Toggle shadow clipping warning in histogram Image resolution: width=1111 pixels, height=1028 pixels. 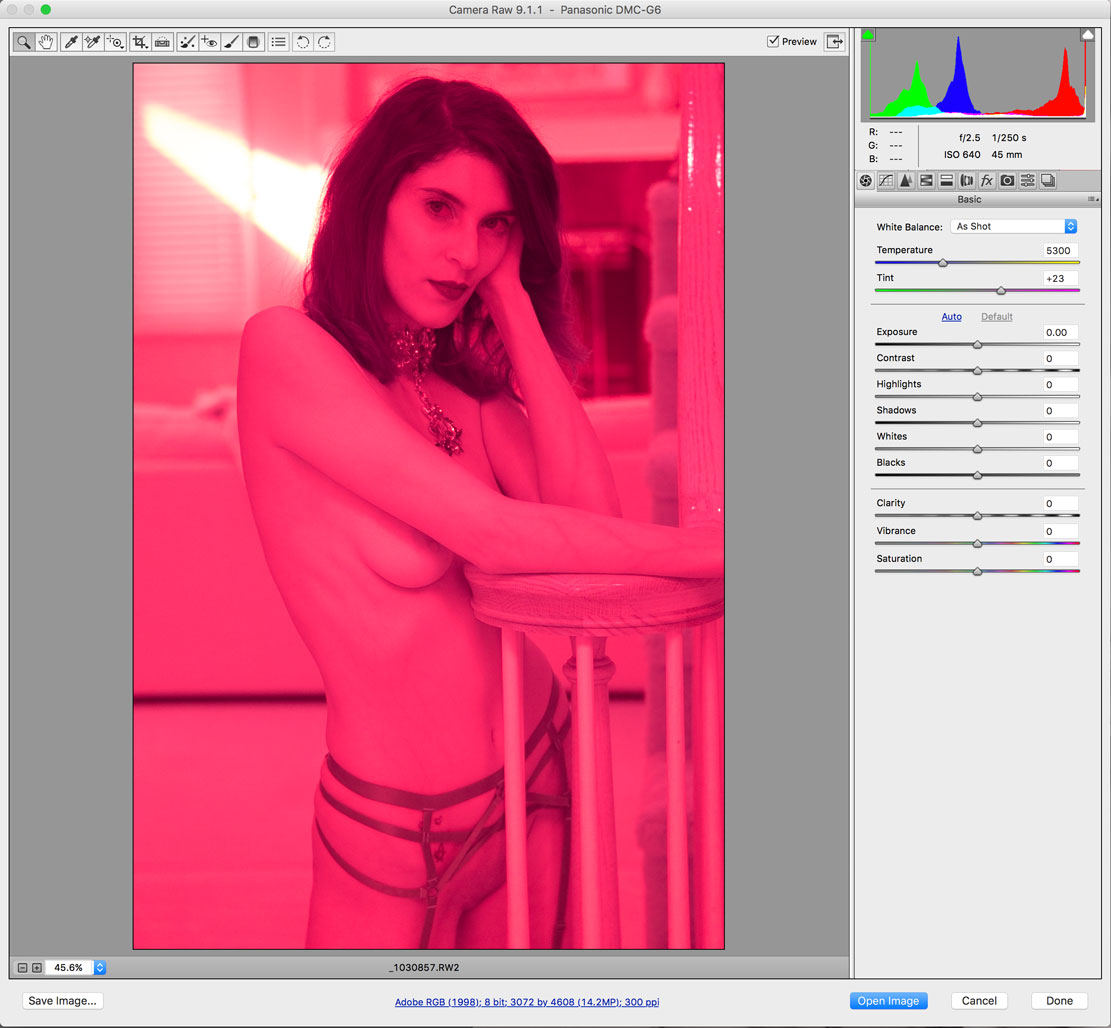click(868, 35)
